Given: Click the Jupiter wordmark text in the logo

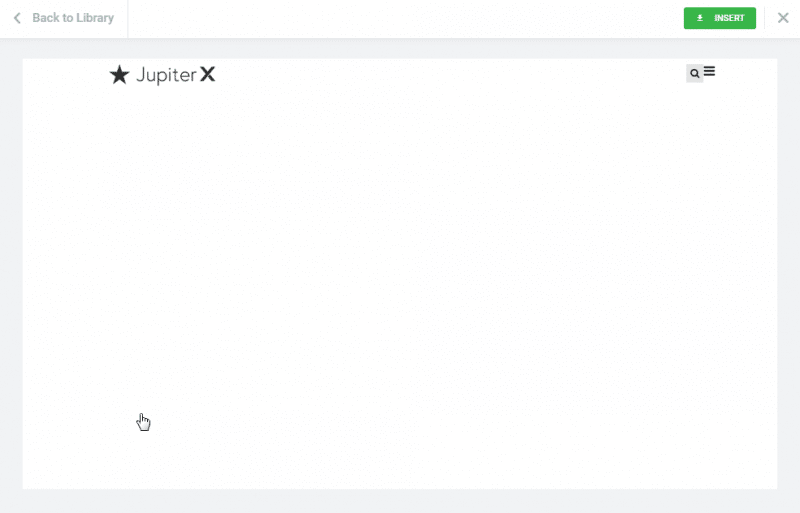Looking at the screenshot, I should (x=166, y=76).
